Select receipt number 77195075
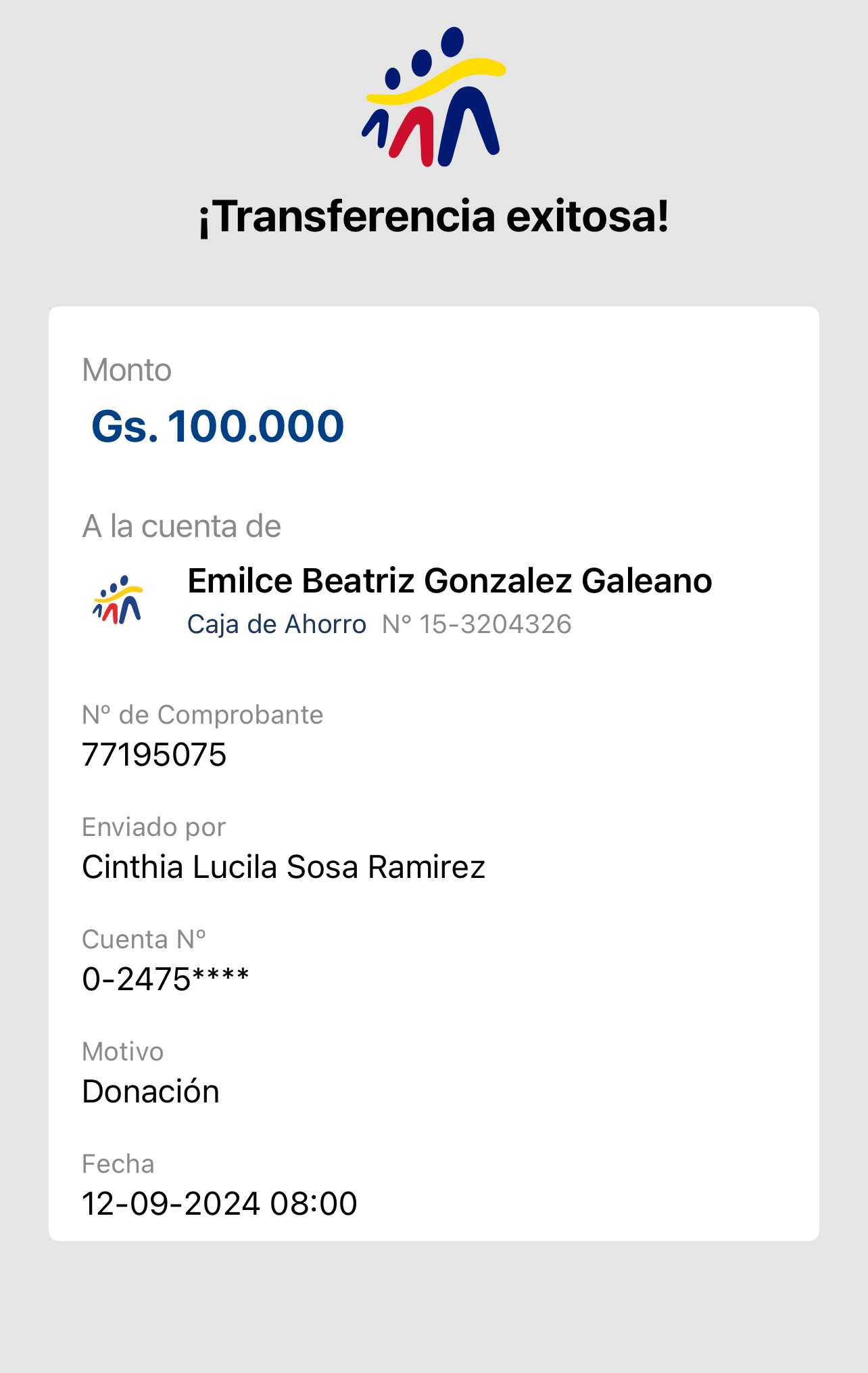The image size is (868, 1373). [x=154, y=755]
